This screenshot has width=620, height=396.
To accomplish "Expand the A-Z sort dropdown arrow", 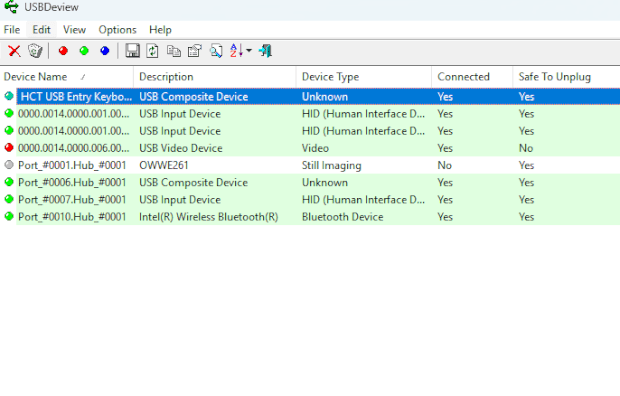I will (249, 51).
